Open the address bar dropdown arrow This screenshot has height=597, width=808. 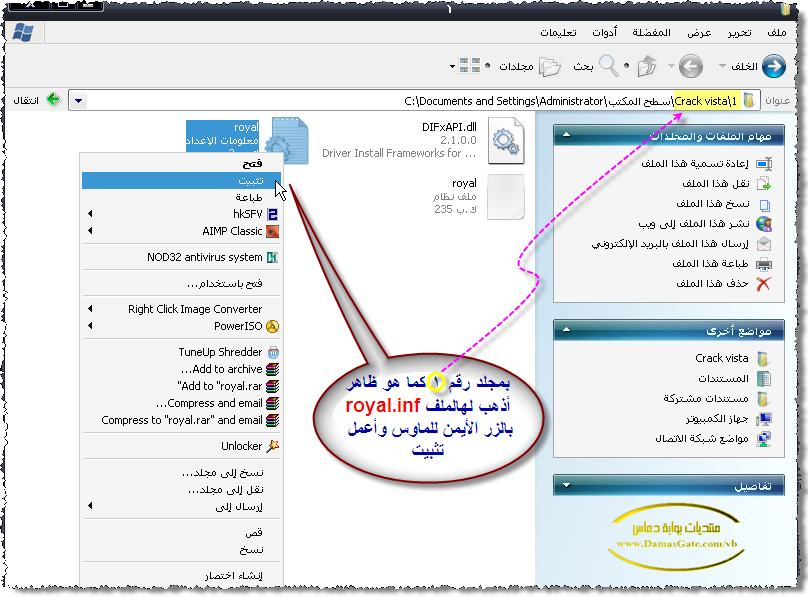[80, 101]
